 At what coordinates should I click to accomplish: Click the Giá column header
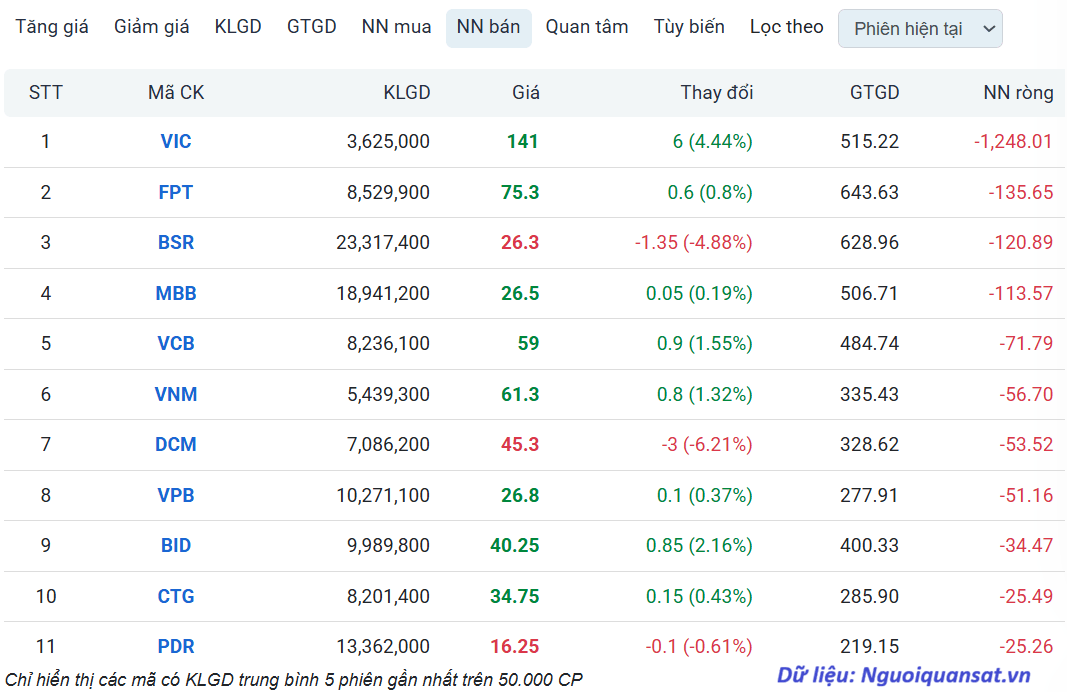(525, 93)
